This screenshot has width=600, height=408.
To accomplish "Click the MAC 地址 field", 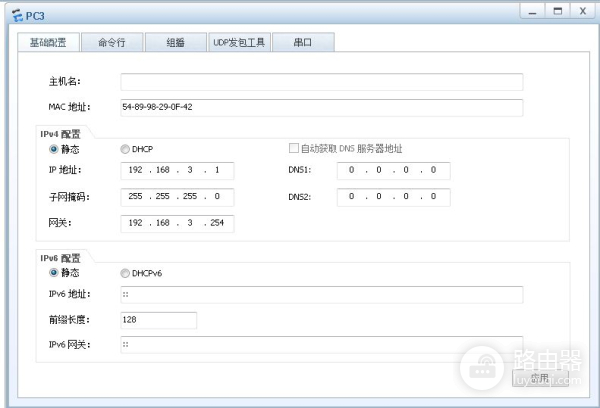I will pyautogui.click(x=321, y=107).
